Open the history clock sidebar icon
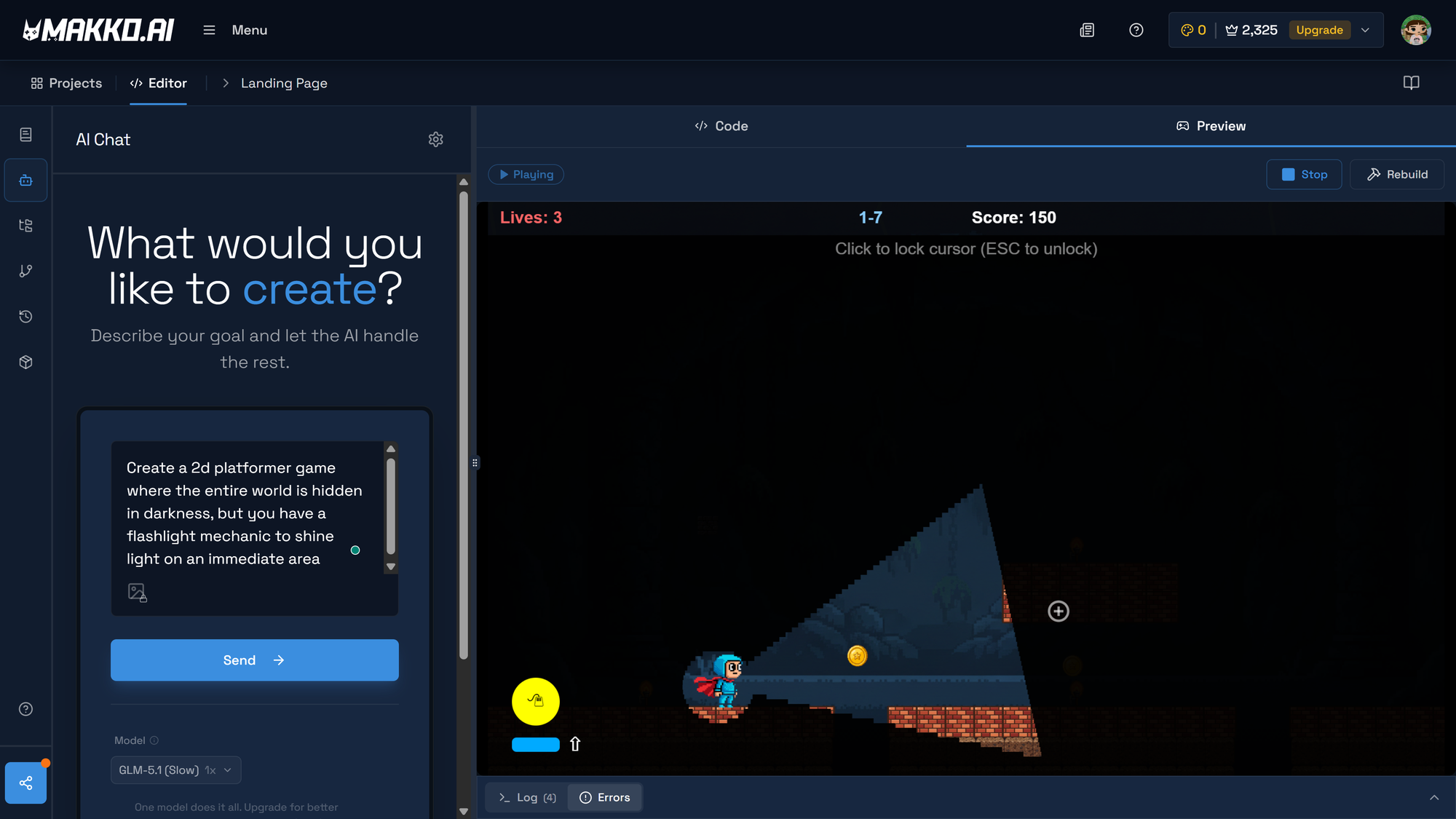 tap(25, 317)
